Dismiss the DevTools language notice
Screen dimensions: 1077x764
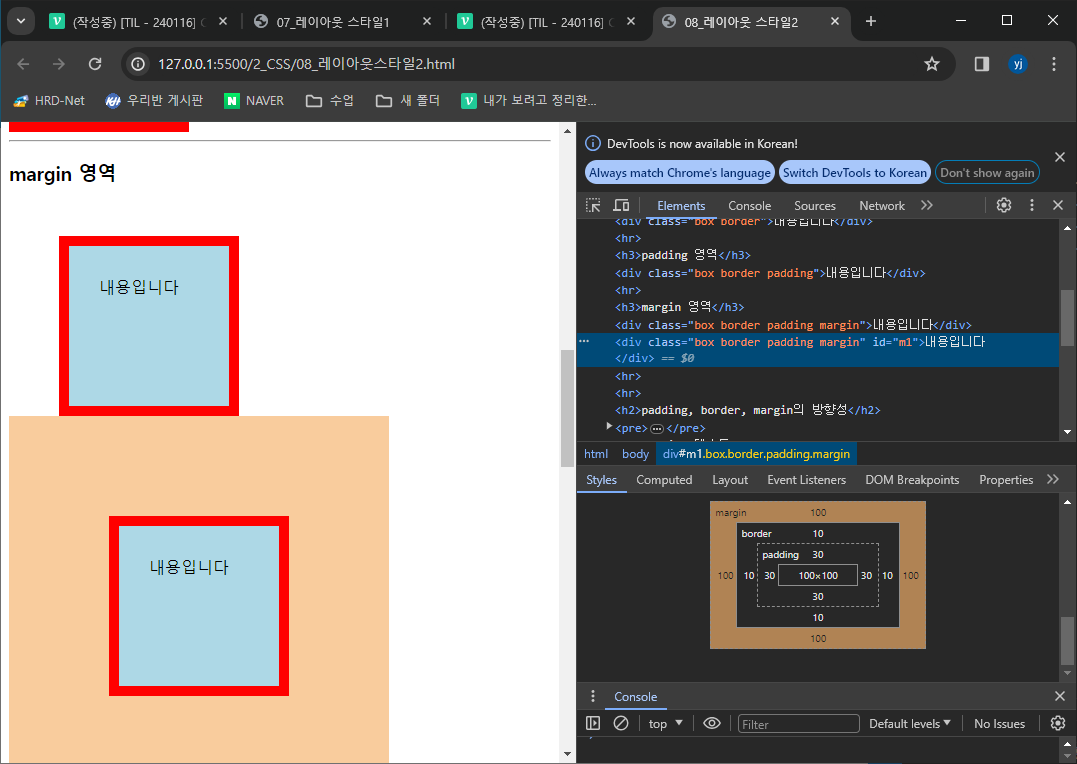[1060, 157]
